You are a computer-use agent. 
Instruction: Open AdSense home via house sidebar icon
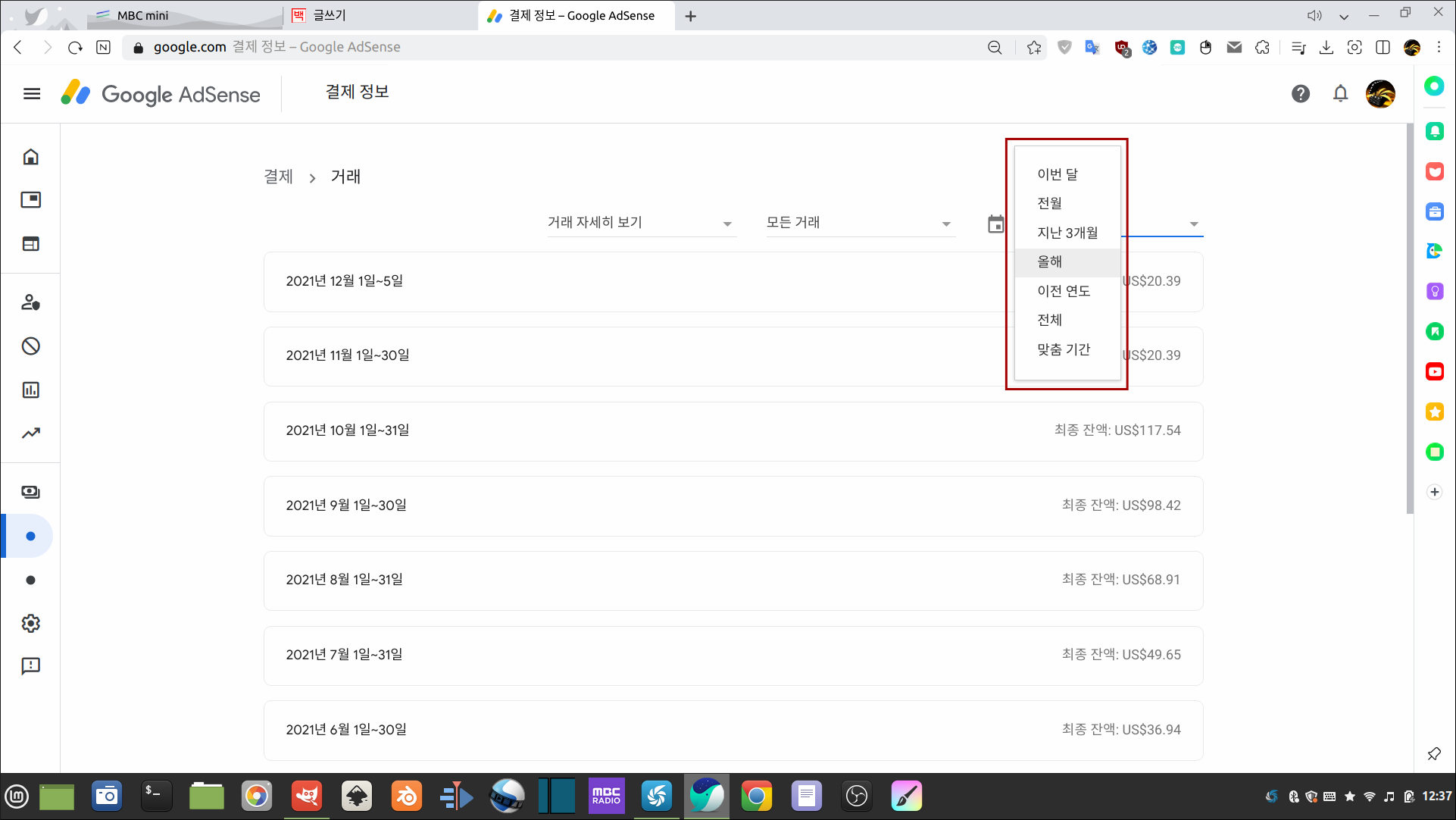click(x=30, y=157)
